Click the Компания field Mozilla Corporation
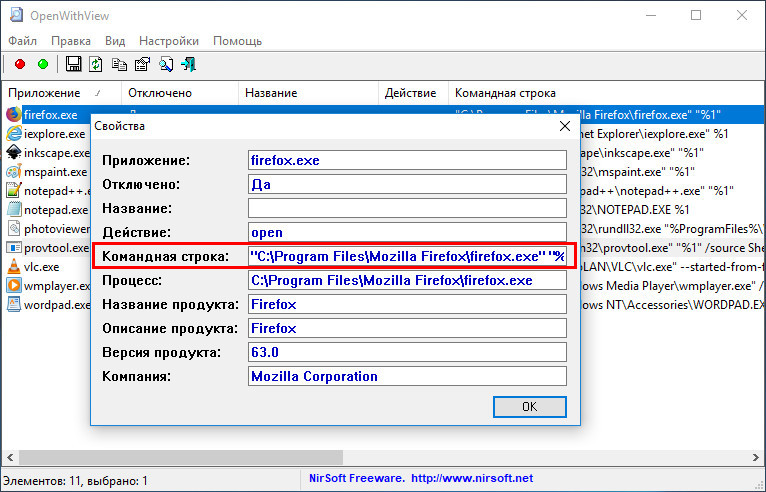This screenshot has height=492, width=766. [x=407, y=376]
